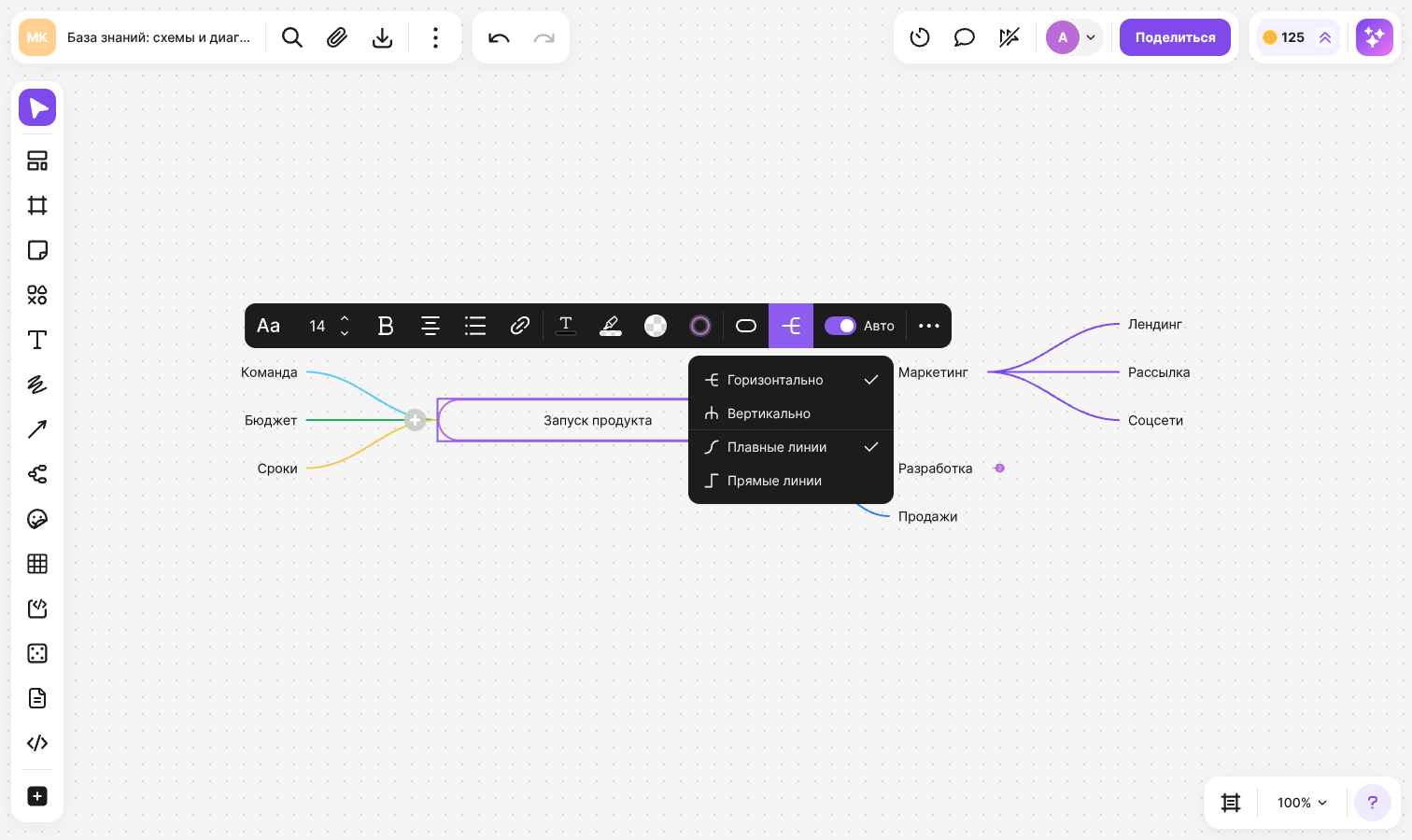
Task: Open the shapes tool
Action: click(x=37, y=295)
